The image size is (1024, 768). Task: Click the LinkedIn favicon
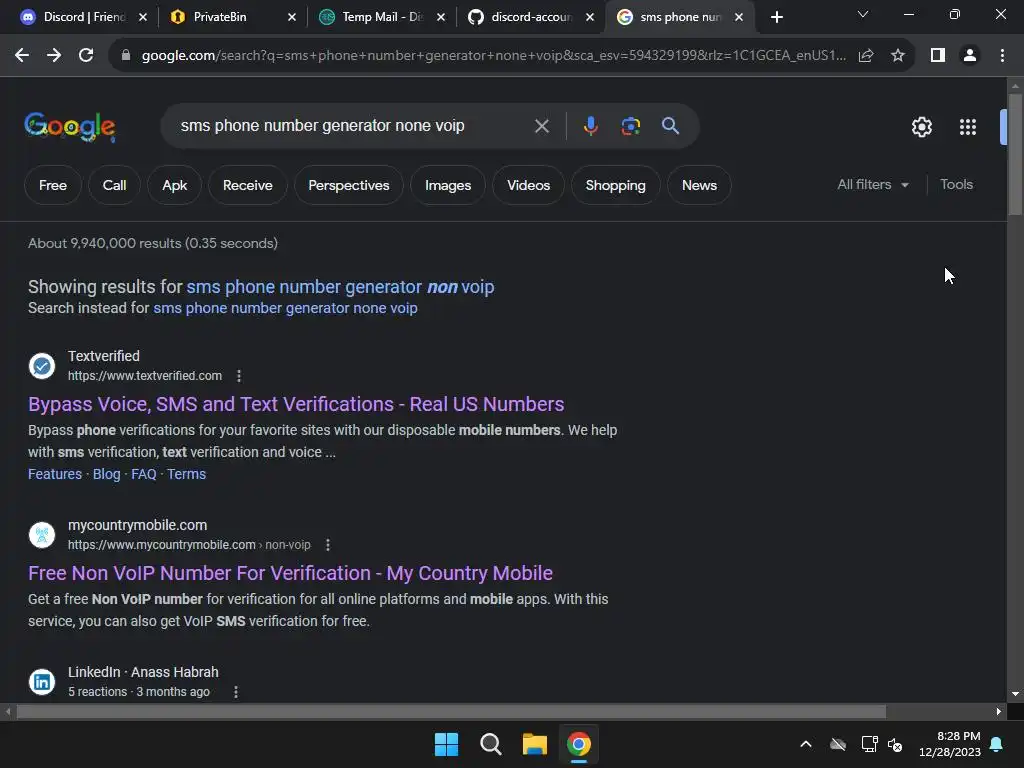click(x=42, y=682)
